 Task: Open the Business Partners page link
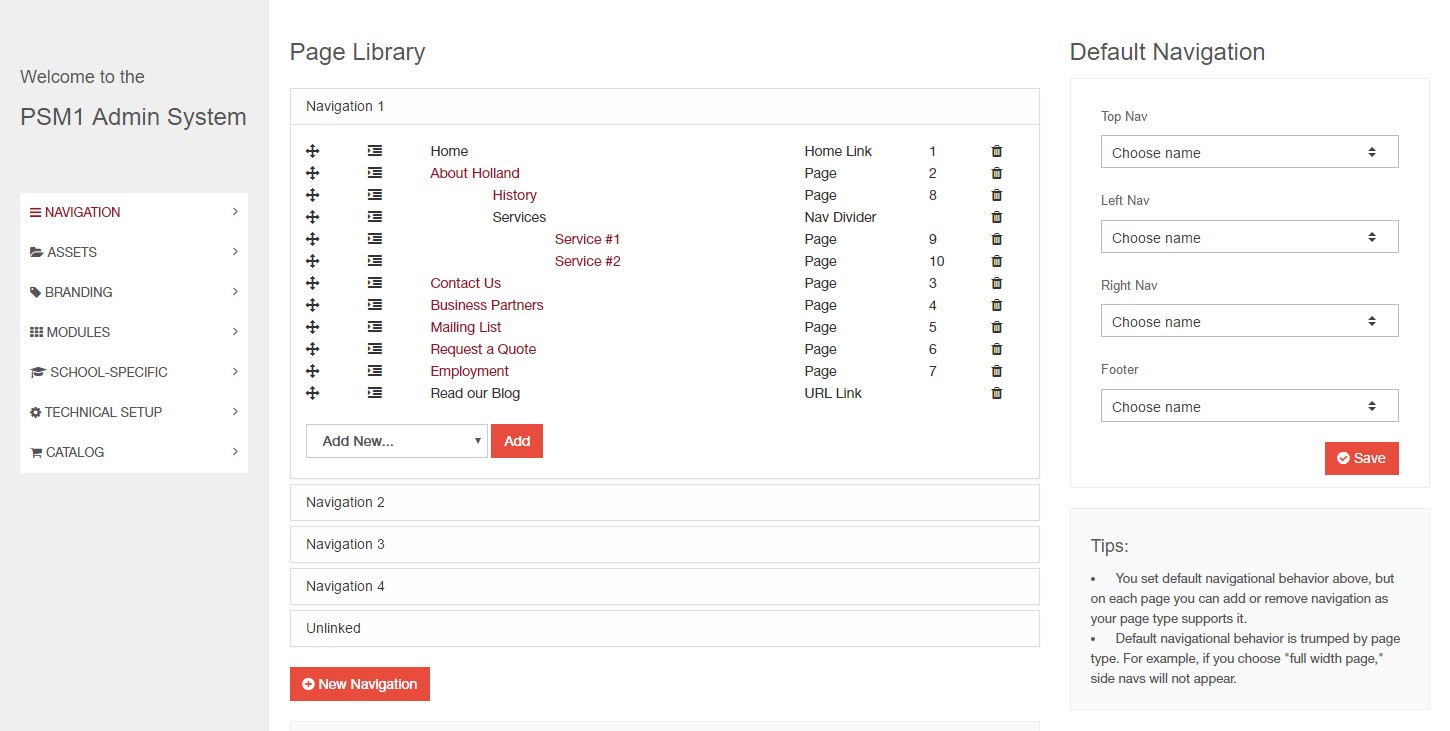tap(487, 305)
